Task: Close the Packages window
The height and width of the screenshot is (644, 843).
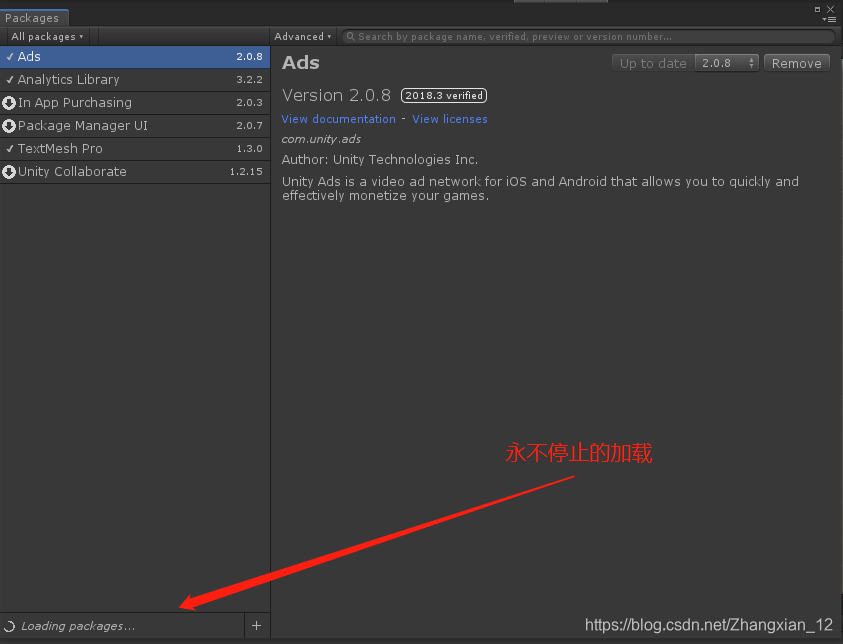Action: [x=831, y=9]
